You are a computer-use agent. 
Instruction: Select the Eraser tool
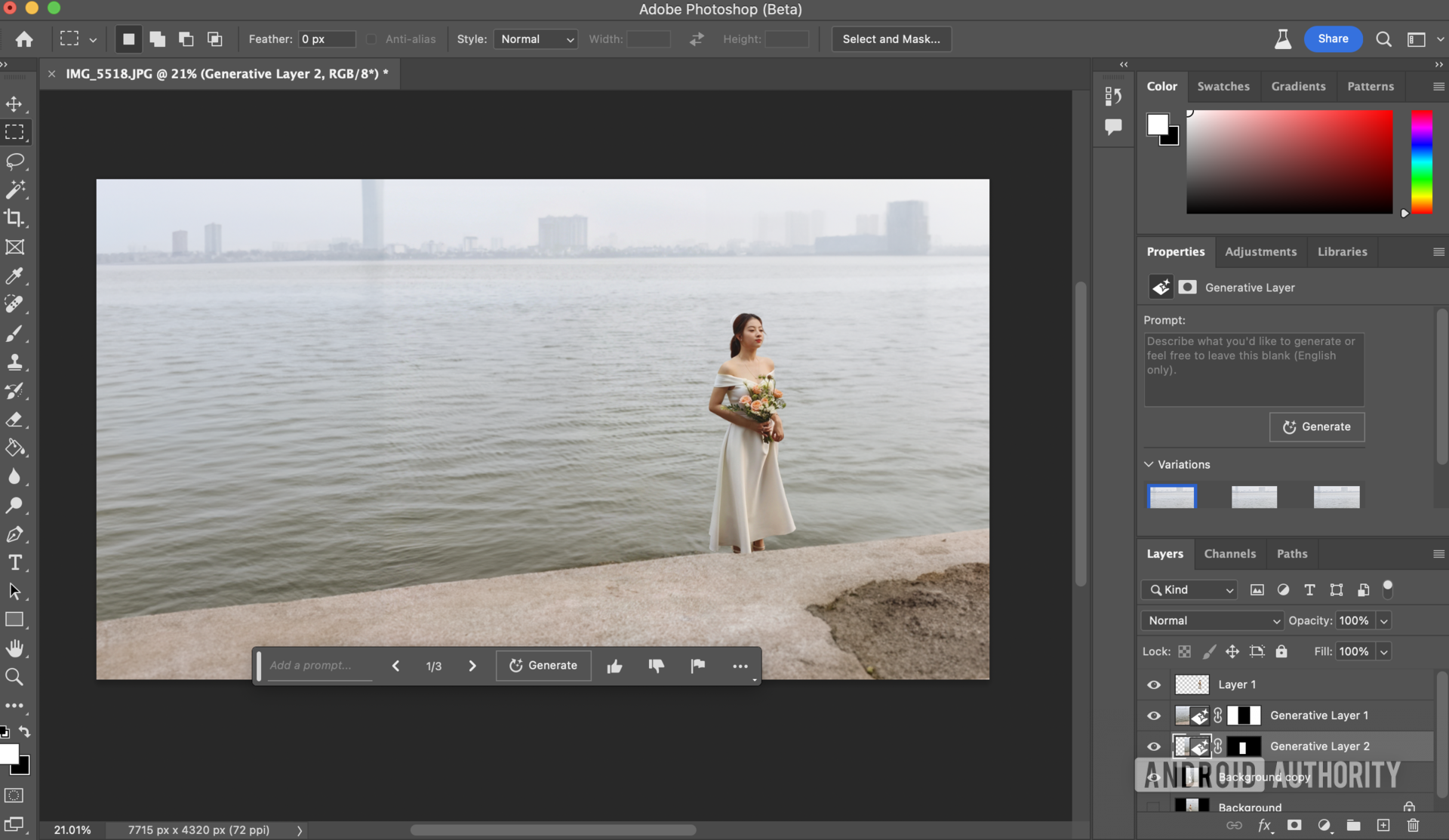point(15,420)
